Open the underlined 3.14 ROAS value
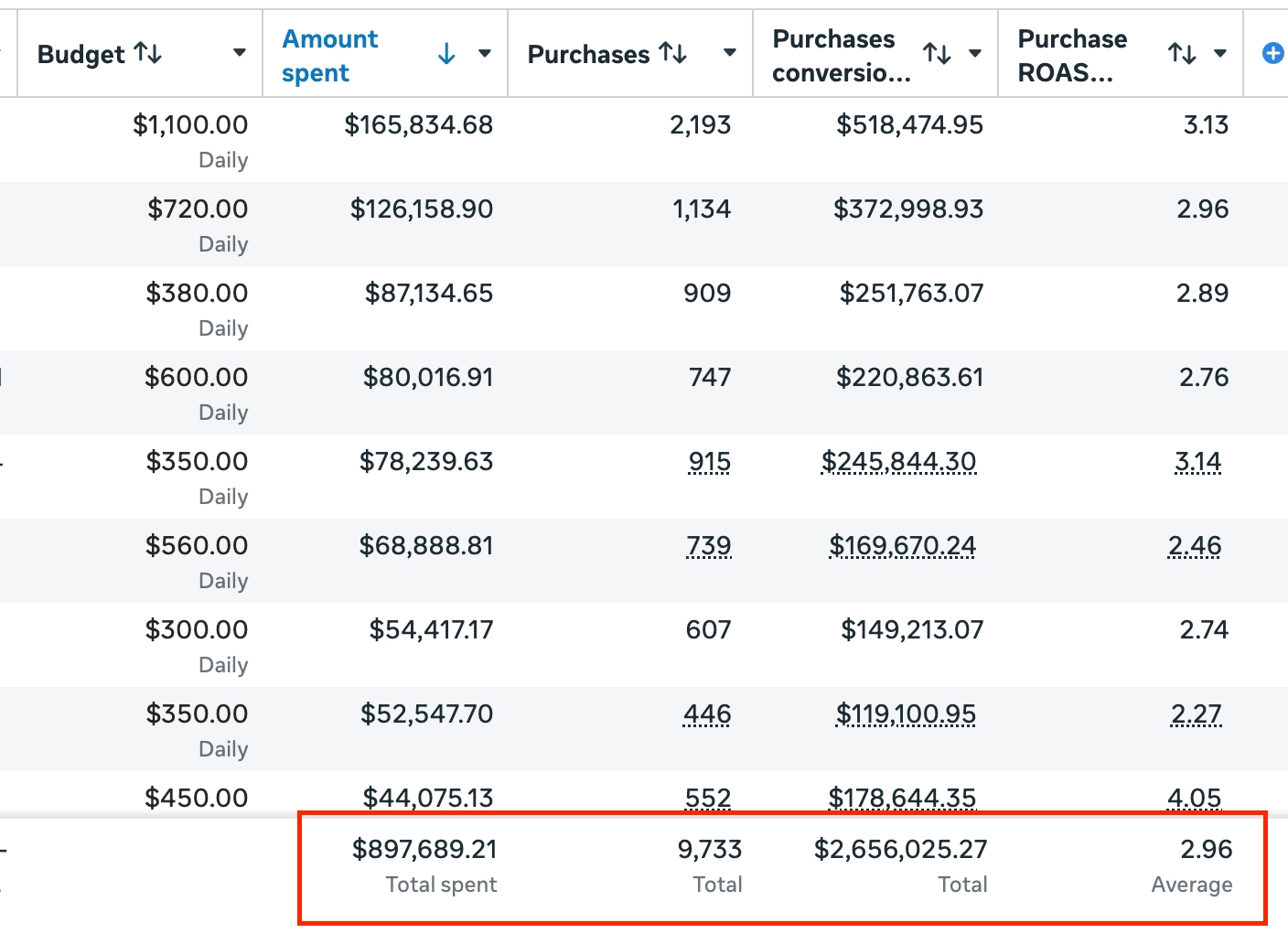 pyautogui.click(x=1198, y=462)
